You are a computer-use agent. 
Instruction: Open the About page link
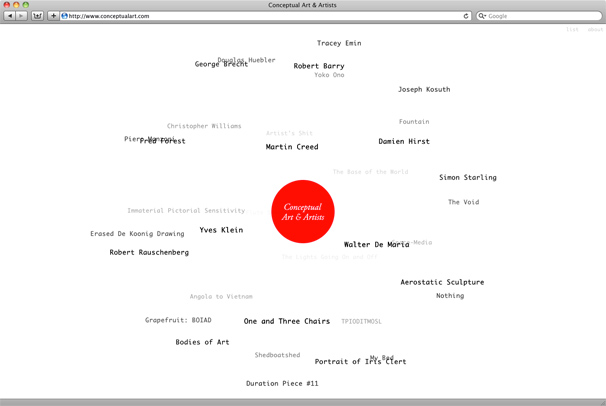pos(595,30)
